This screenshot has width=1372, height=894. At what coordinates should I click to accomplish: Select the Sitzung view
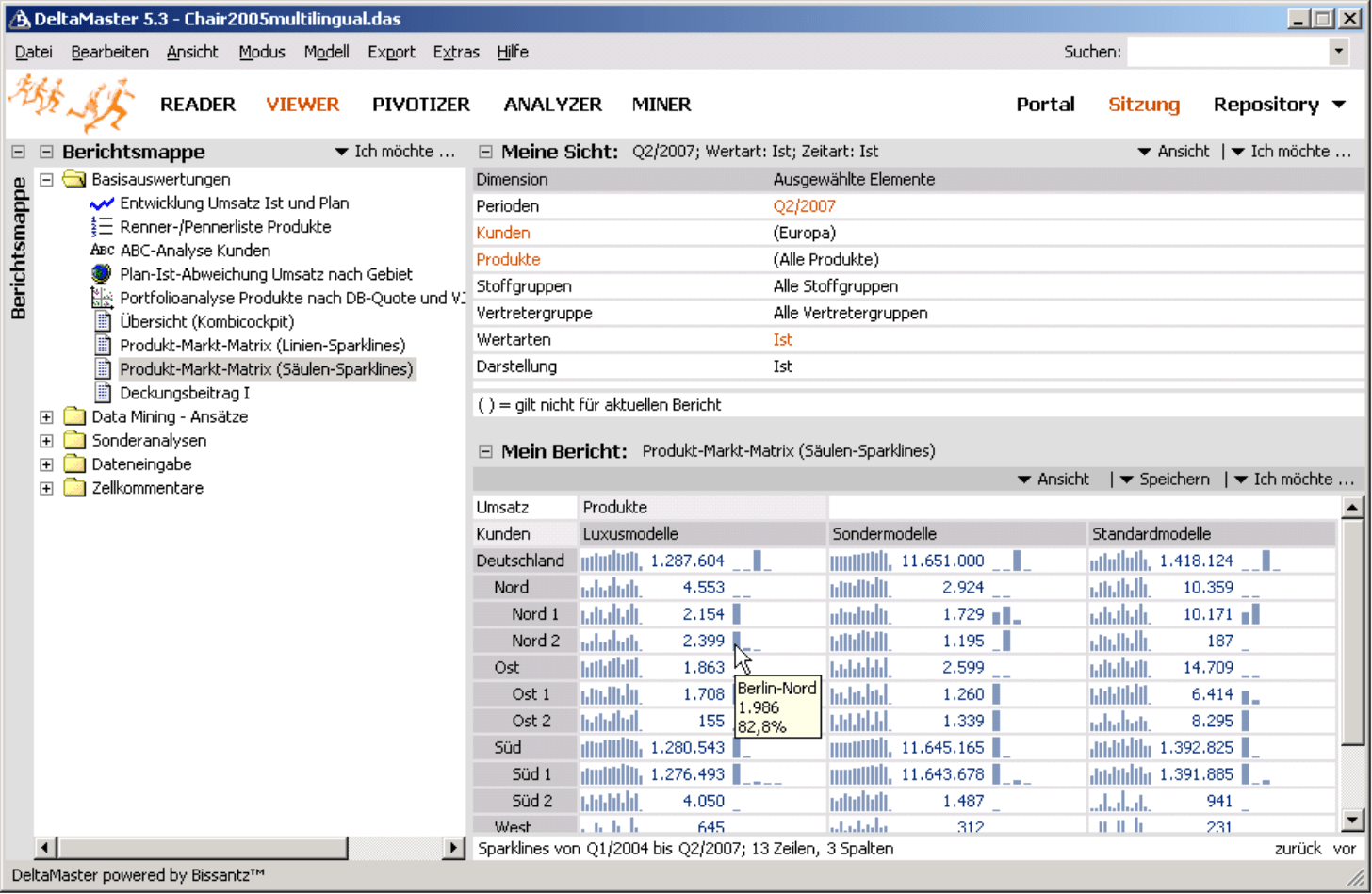coord(1144,105)
